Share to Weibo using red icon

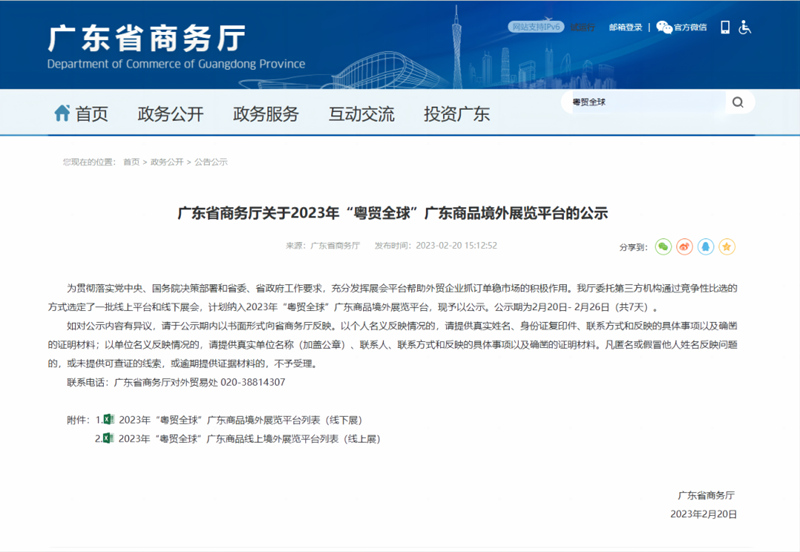coord(684,245)
